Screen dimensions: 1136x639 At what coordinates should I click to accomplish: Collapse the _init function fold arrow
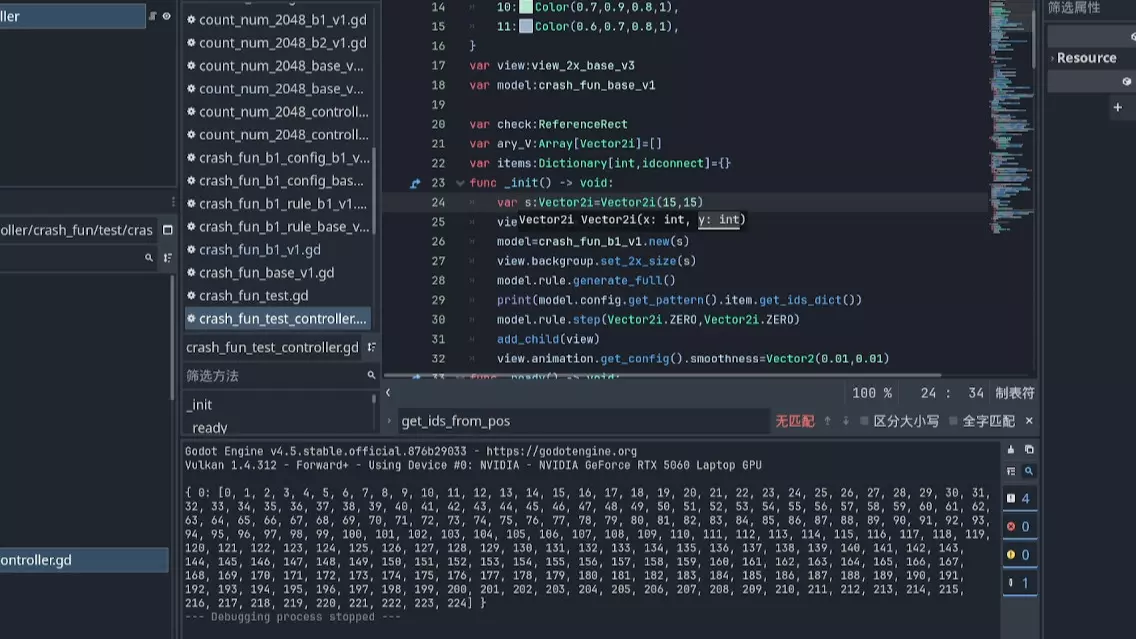pos(460,183)
